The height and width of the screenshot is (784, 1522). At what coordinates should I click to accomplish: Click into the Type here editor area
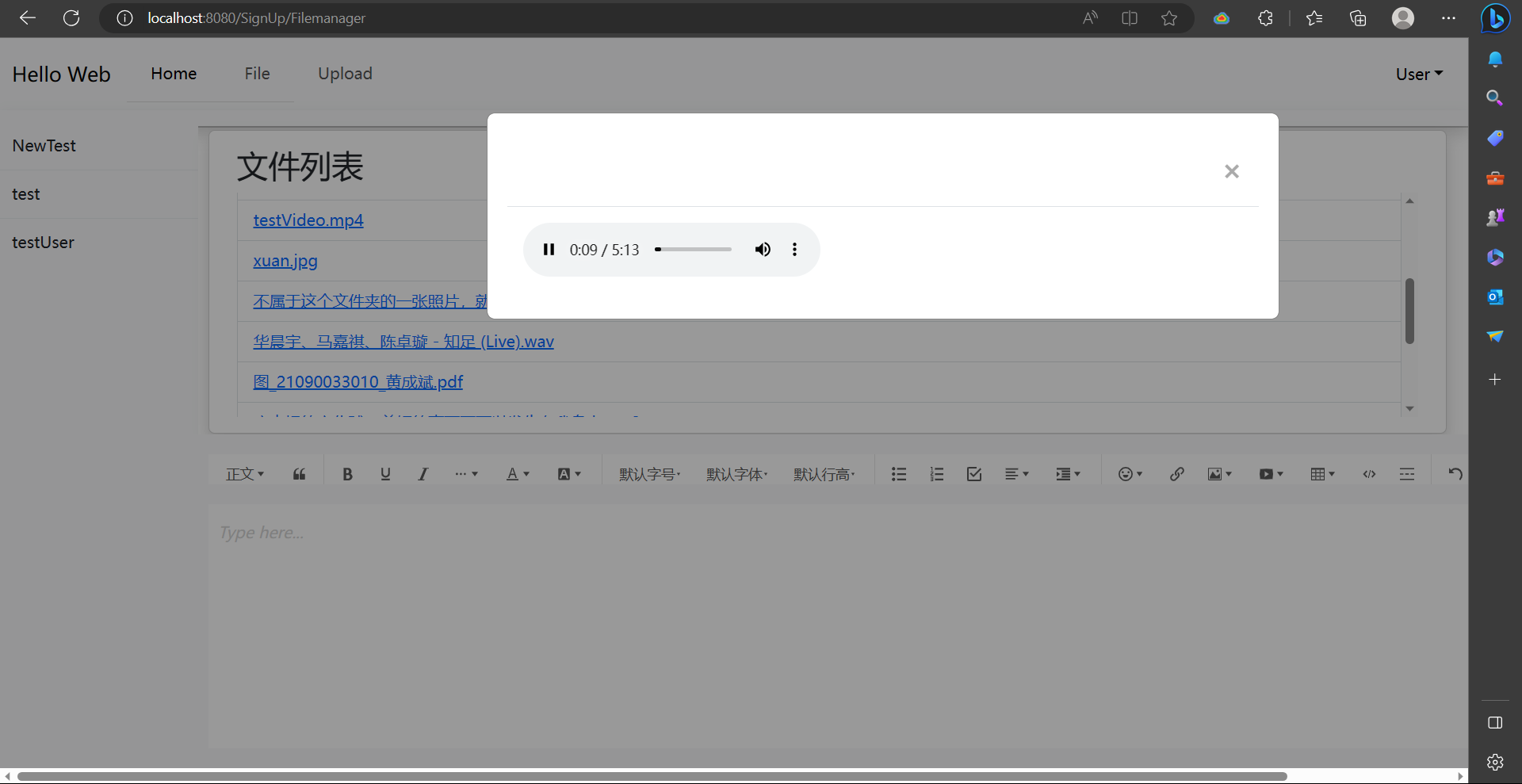tap(838, 626)
